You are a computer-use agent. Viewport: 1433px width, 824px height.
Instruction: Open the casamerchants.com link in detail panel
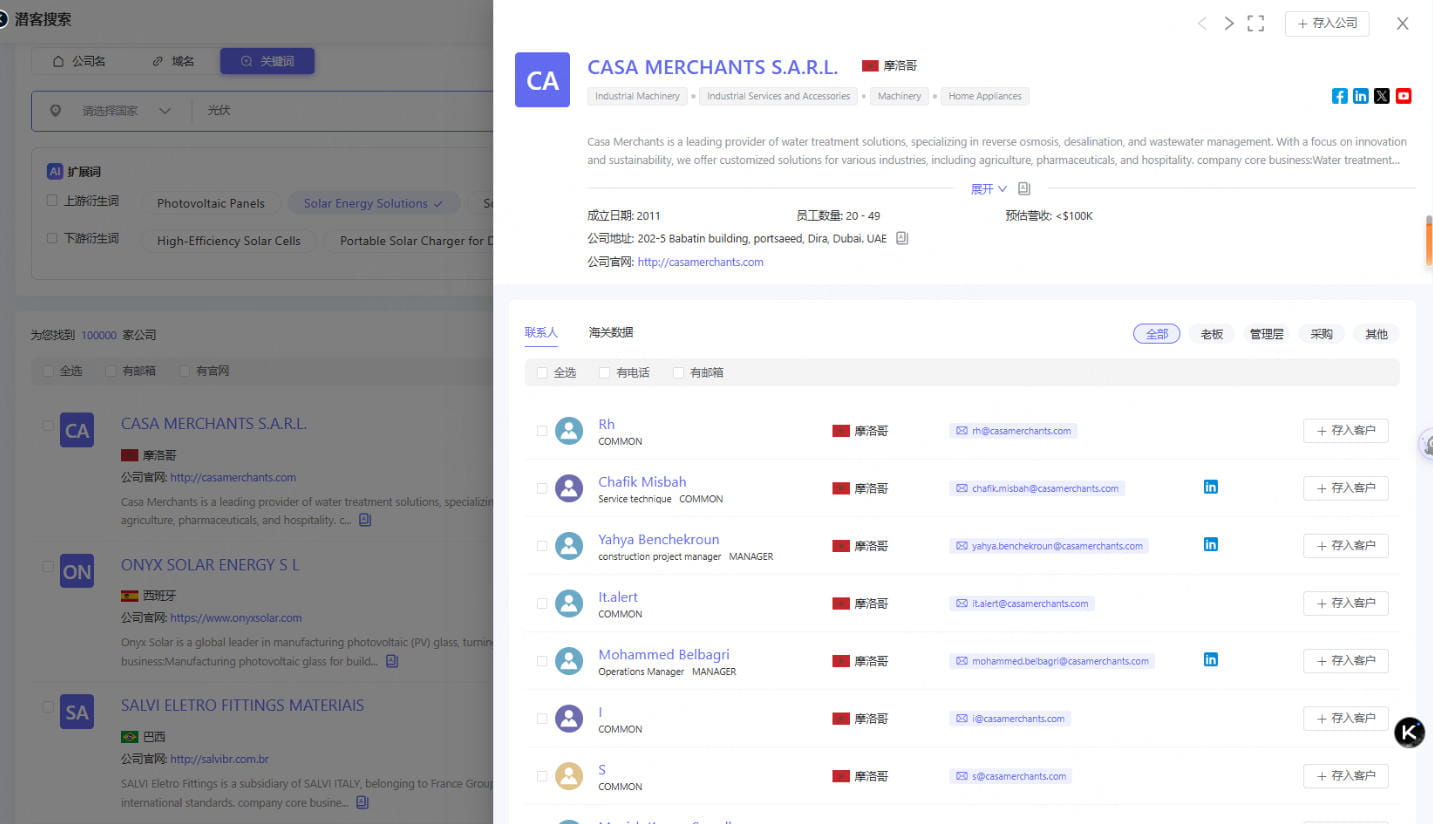(700, 262)
